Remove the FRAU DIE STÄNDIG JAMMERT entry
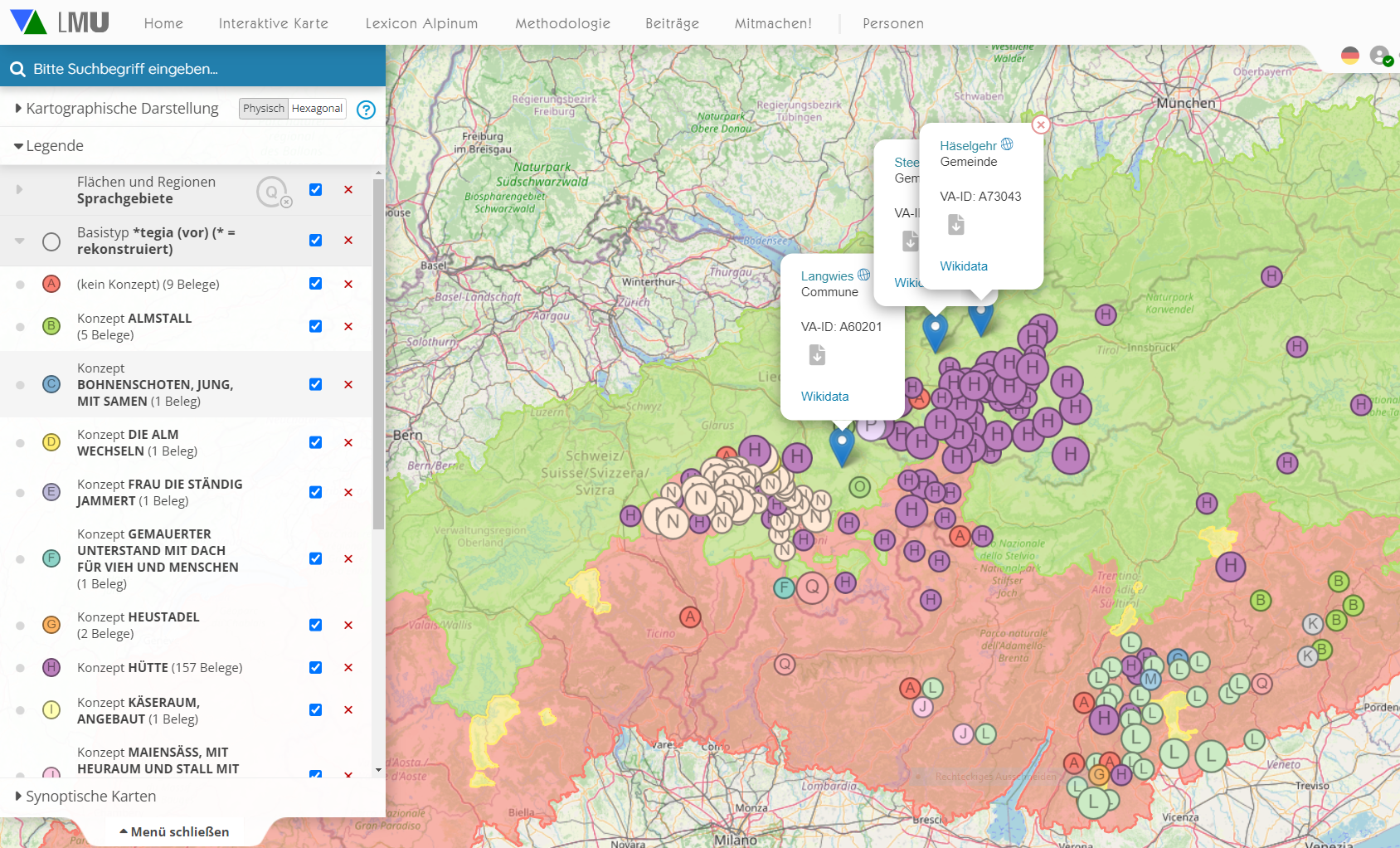This screenshot has width=1400, height=848. pyautogui.click(x=348, y=492)
